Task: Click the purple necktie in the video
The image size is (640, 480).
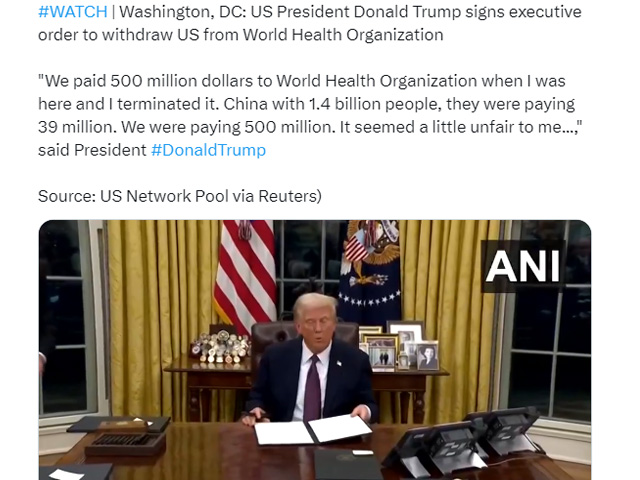Action: [x=313, y=388]
